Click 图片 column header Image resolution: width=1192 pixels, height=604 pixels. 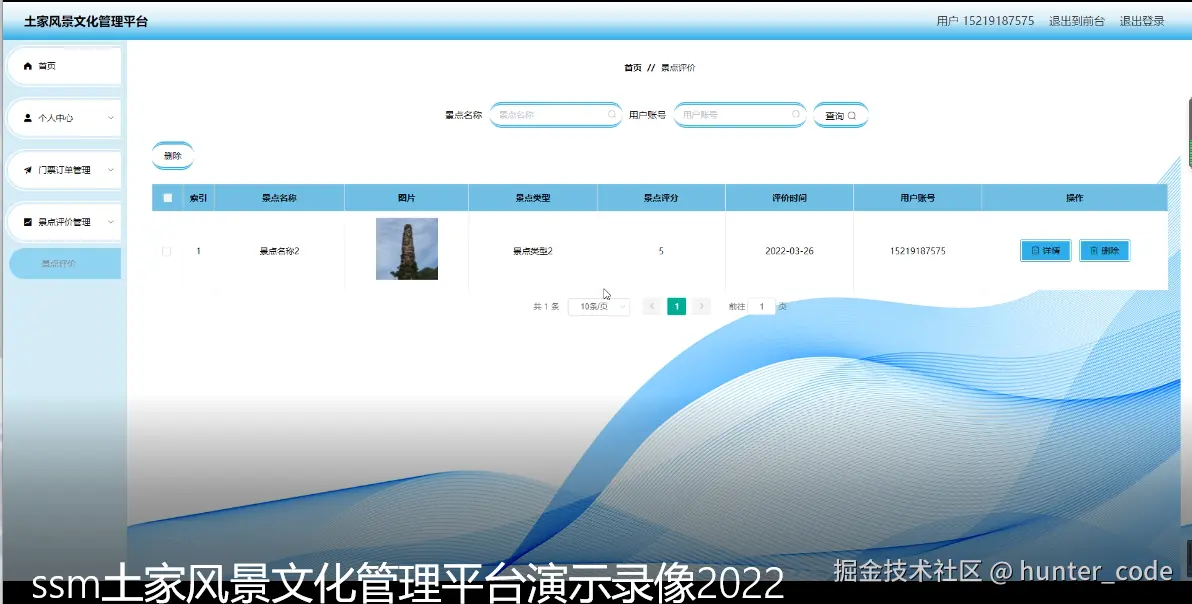pos(407,198)
